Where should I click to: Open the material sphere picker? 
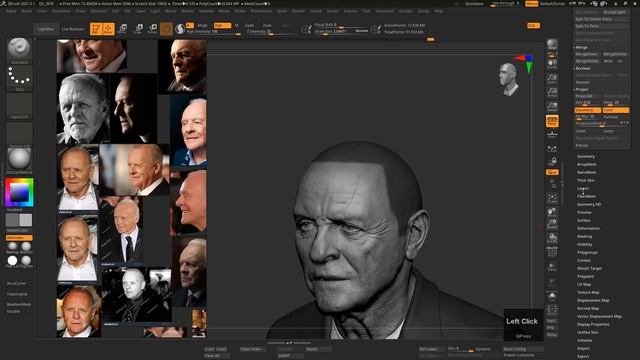coord(19,159)
